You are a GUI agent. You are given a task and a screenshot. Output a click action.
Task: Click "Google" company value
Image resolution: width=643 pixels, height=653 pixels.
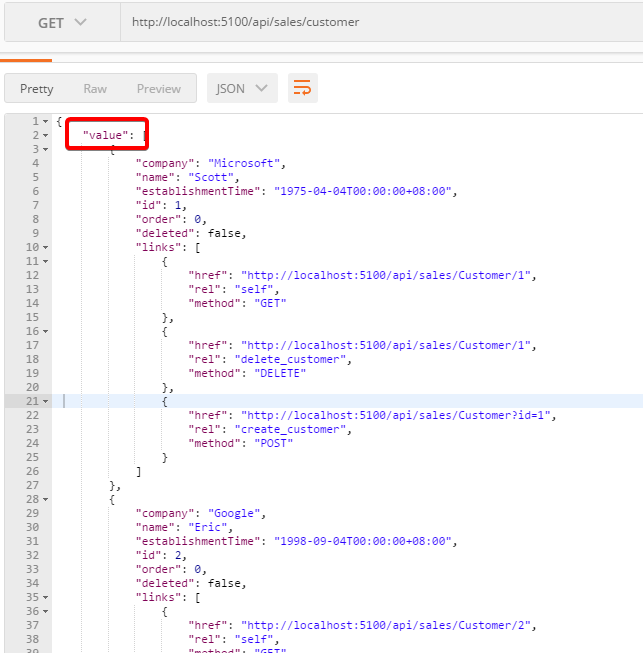pyautogui.click(x=234, y=513)
